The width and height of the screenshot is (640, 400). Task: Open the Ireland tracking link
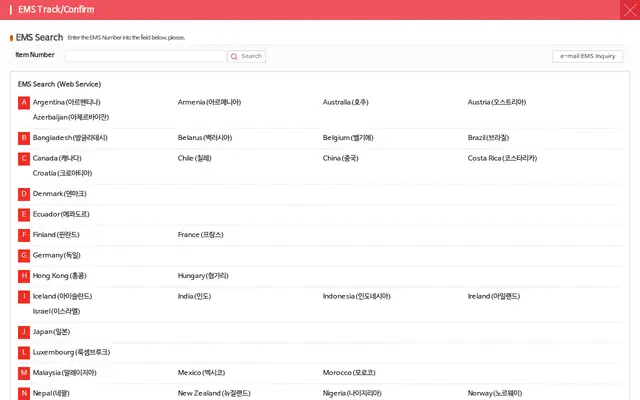494,296
